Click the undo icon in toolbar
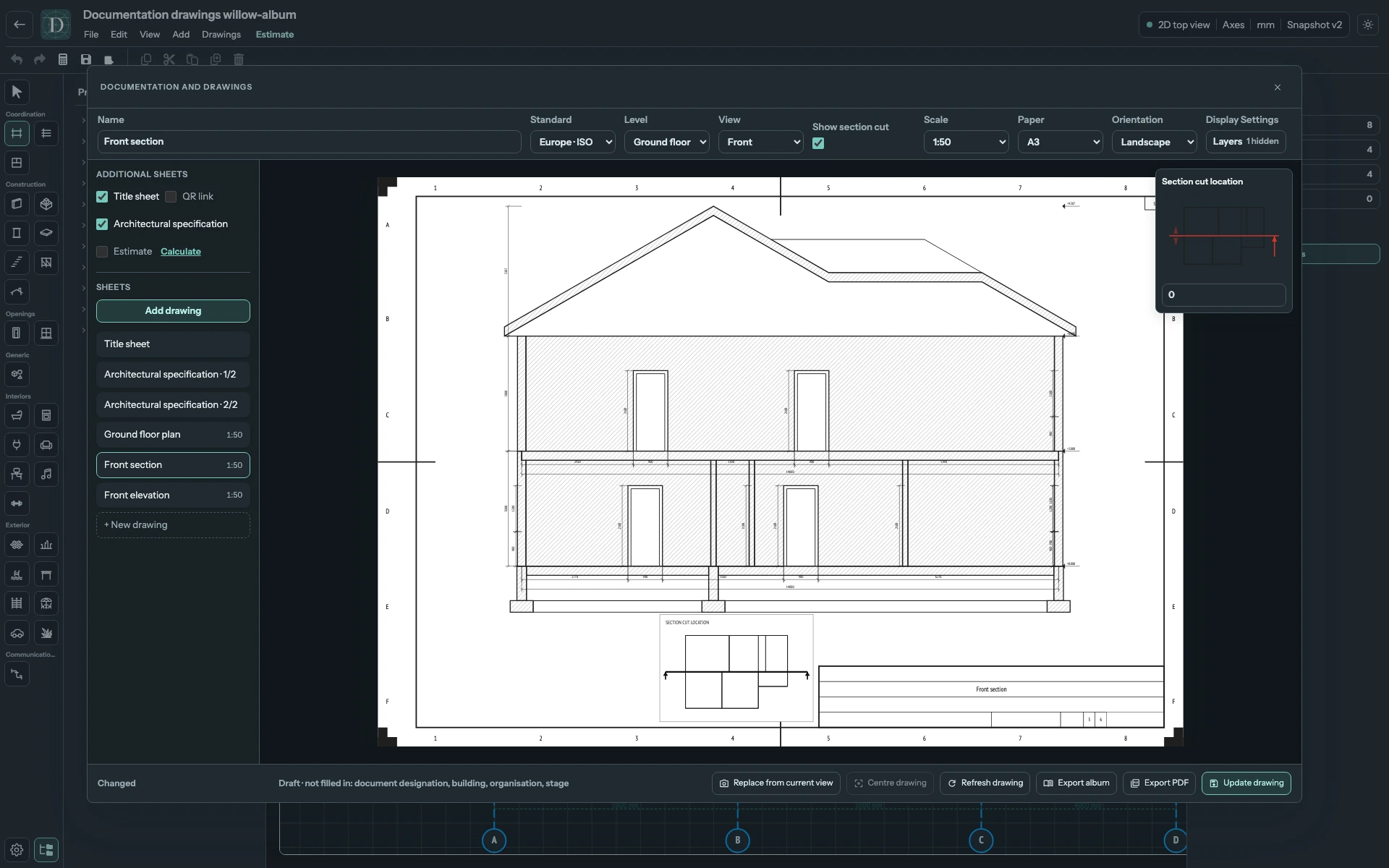Viewport: 1389px width, 868px height. 17,59
